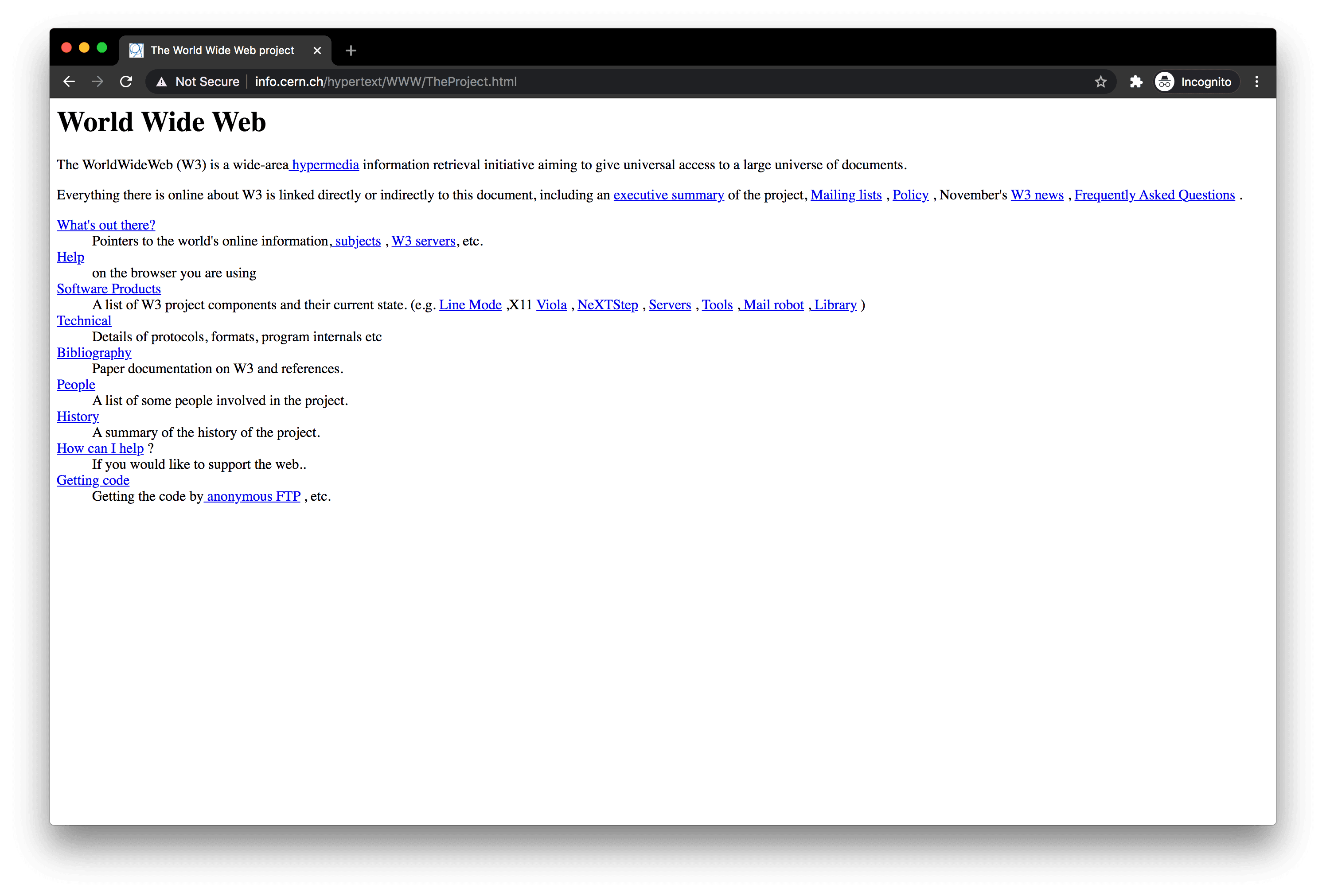Bookmark this page using the star icon
Image resolution: width=1326 pixels, height=896 pixels.
[x=1100, y=82]
